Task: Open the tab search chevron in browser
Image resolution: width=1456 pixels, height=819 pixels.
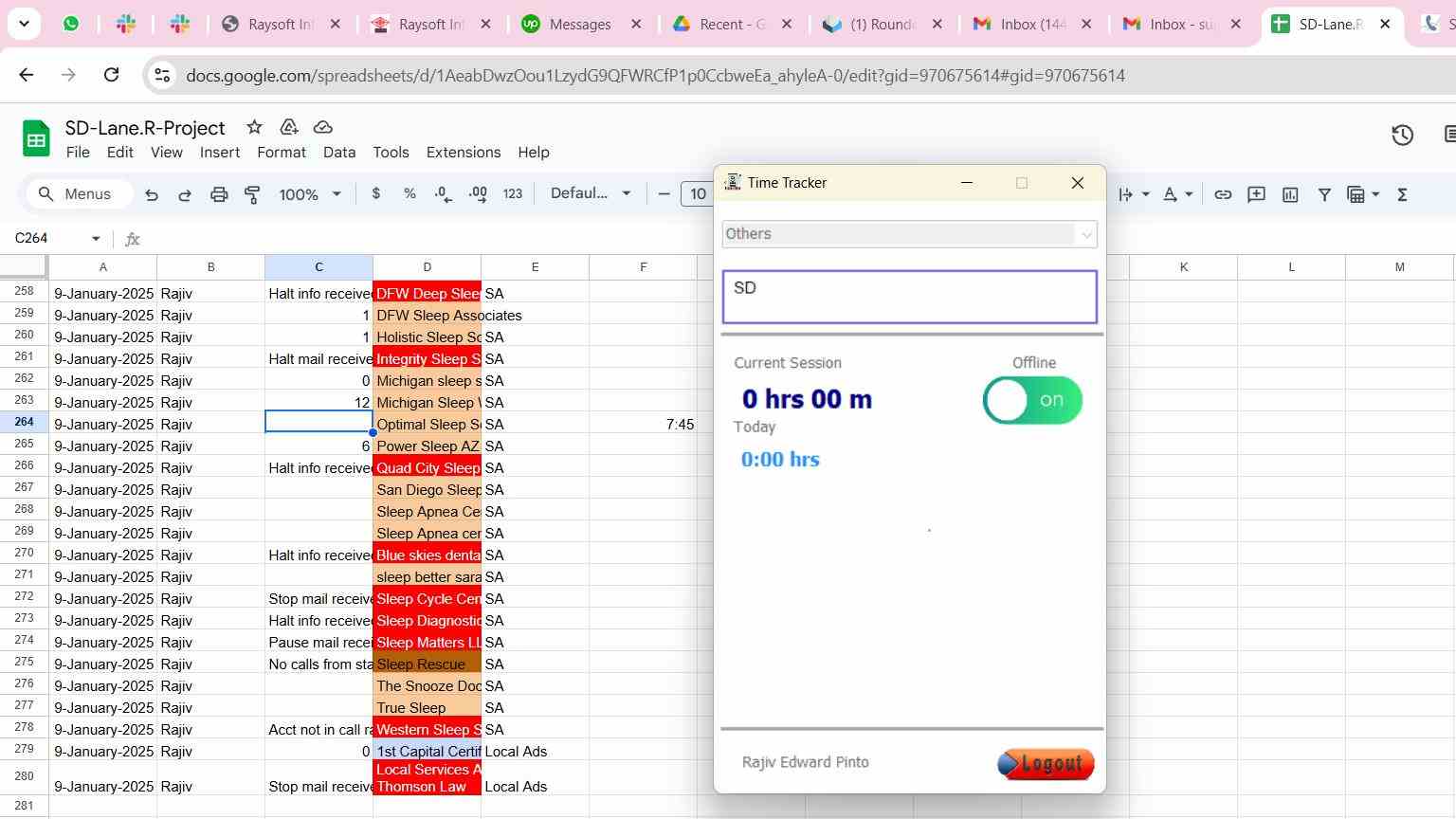Action: (x=24, y=24)
